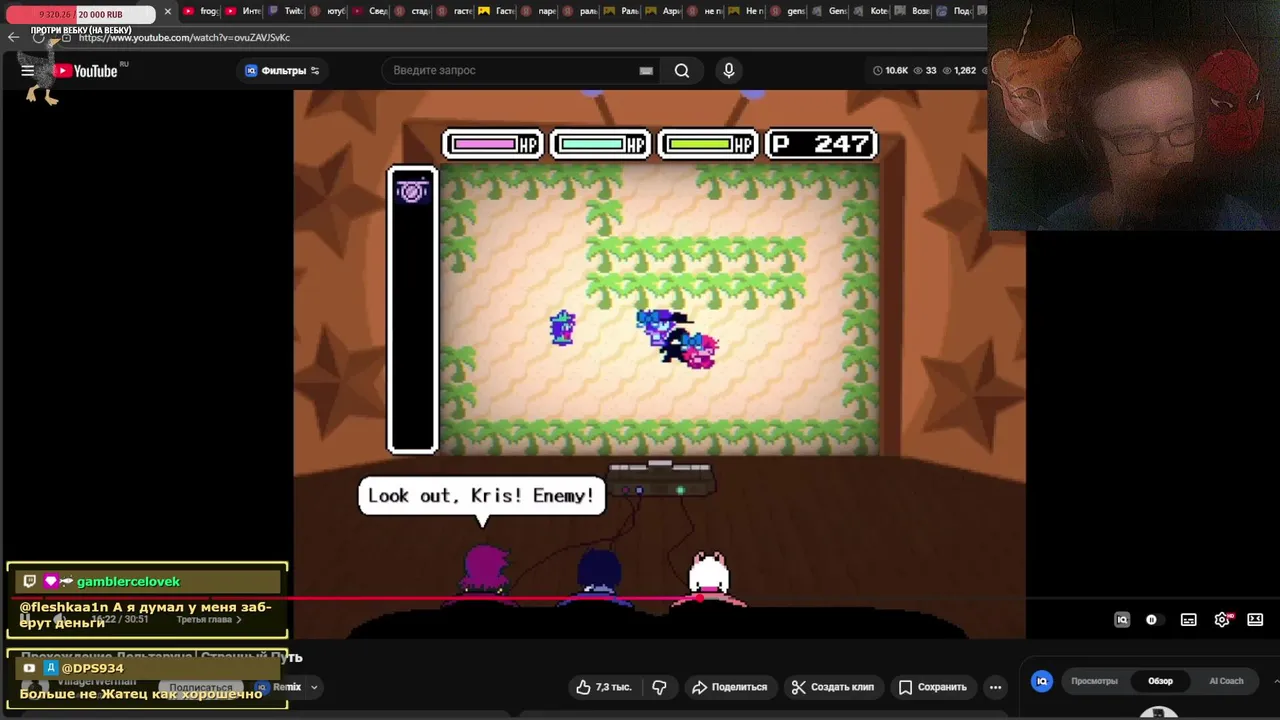
Task: Select the AI Coach tab
Action: coord(1226,681)
